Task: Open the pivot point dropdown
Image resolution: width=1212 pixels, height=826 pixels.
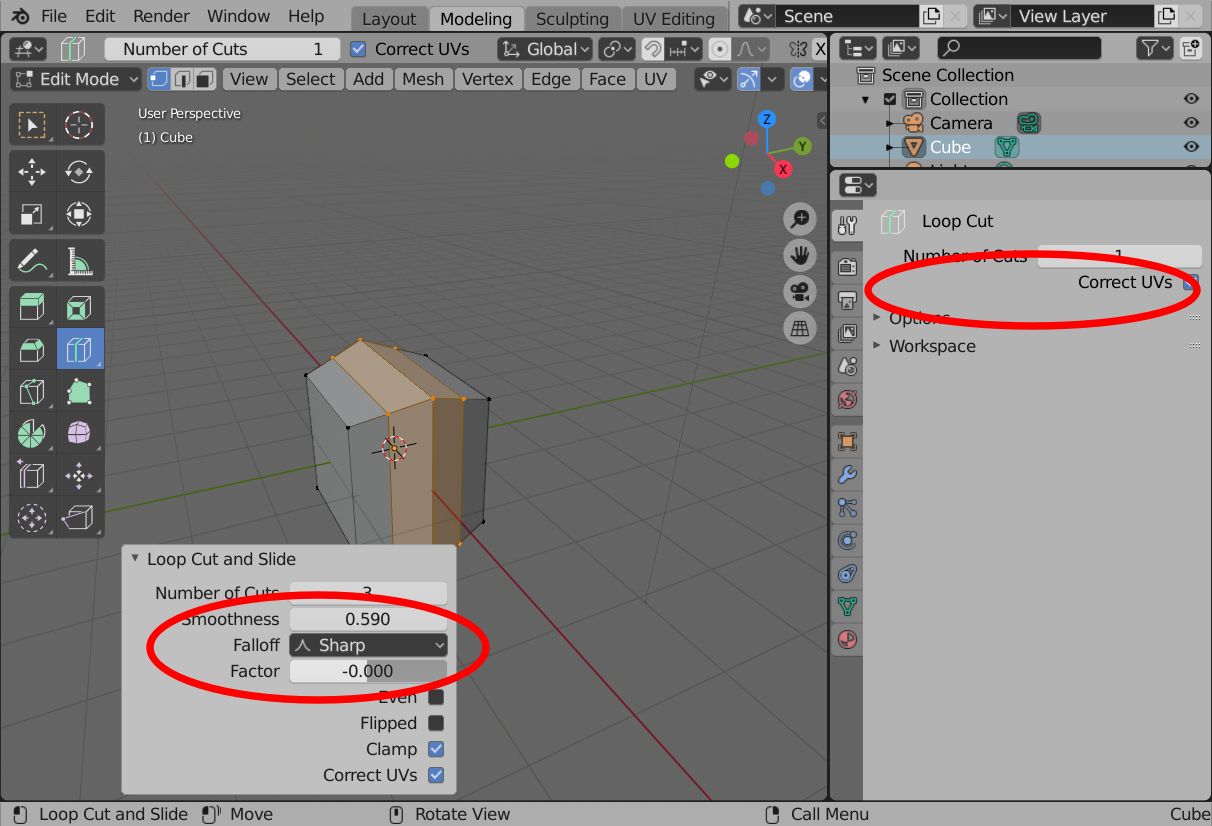Action: [x=618, y=49]
